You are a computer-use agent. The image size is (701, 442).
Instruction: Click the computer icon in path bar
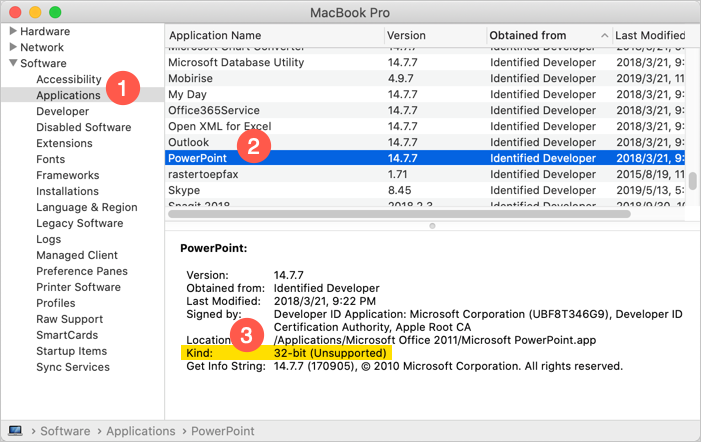click(15, 431)
